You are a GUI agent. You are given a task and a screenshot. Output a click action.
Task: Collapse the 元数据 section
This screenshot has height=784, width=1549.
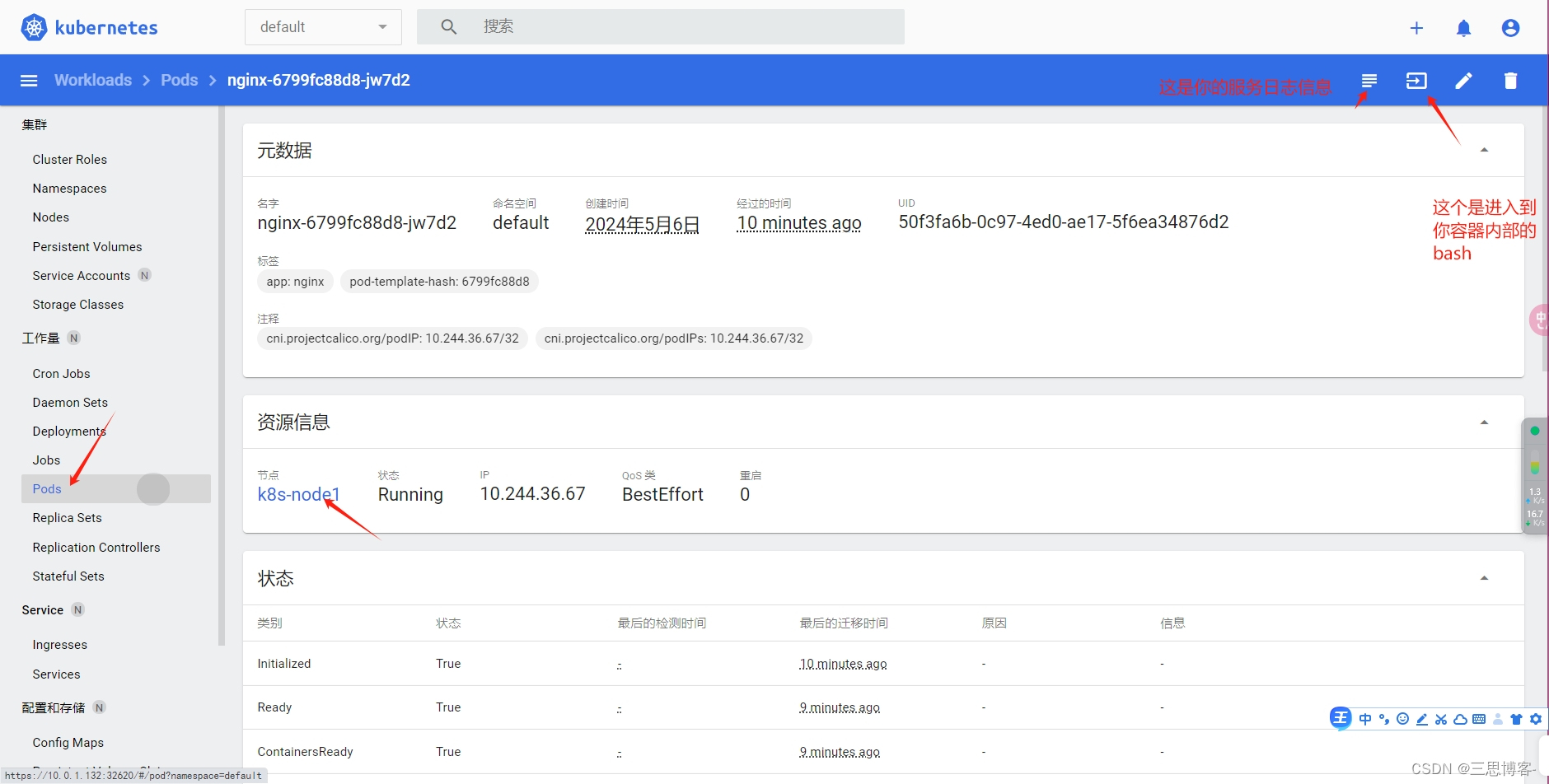1484,150
